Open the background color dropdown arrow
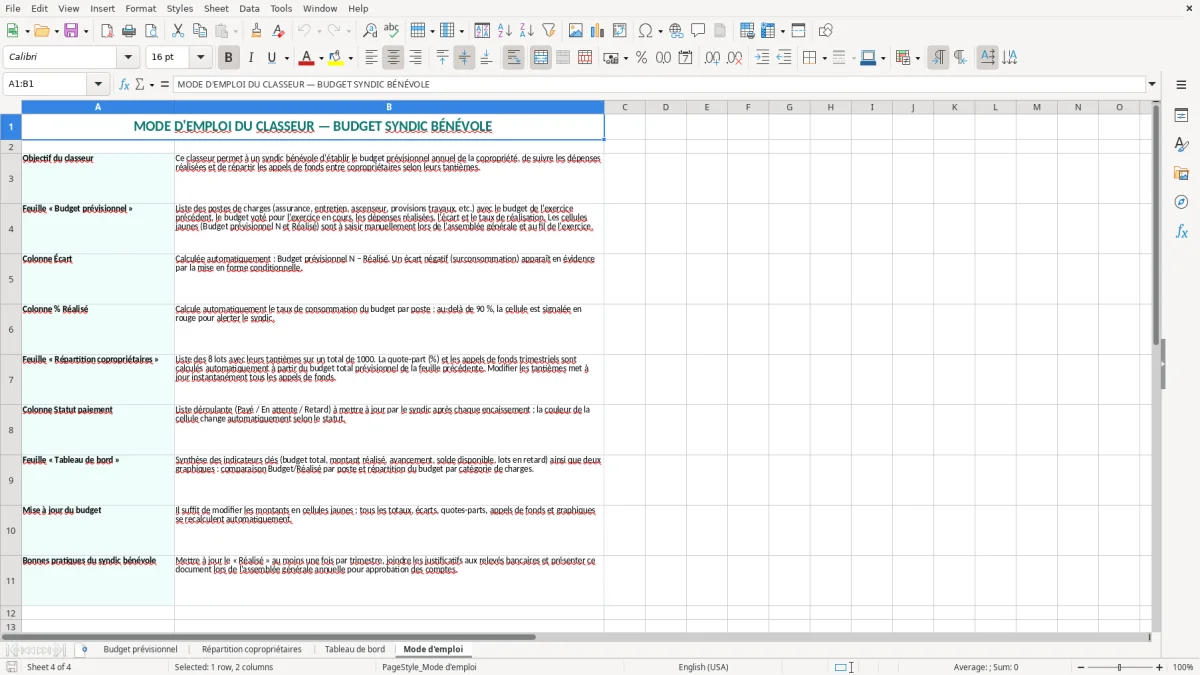The image size is (1200, 675). point(350,58)
